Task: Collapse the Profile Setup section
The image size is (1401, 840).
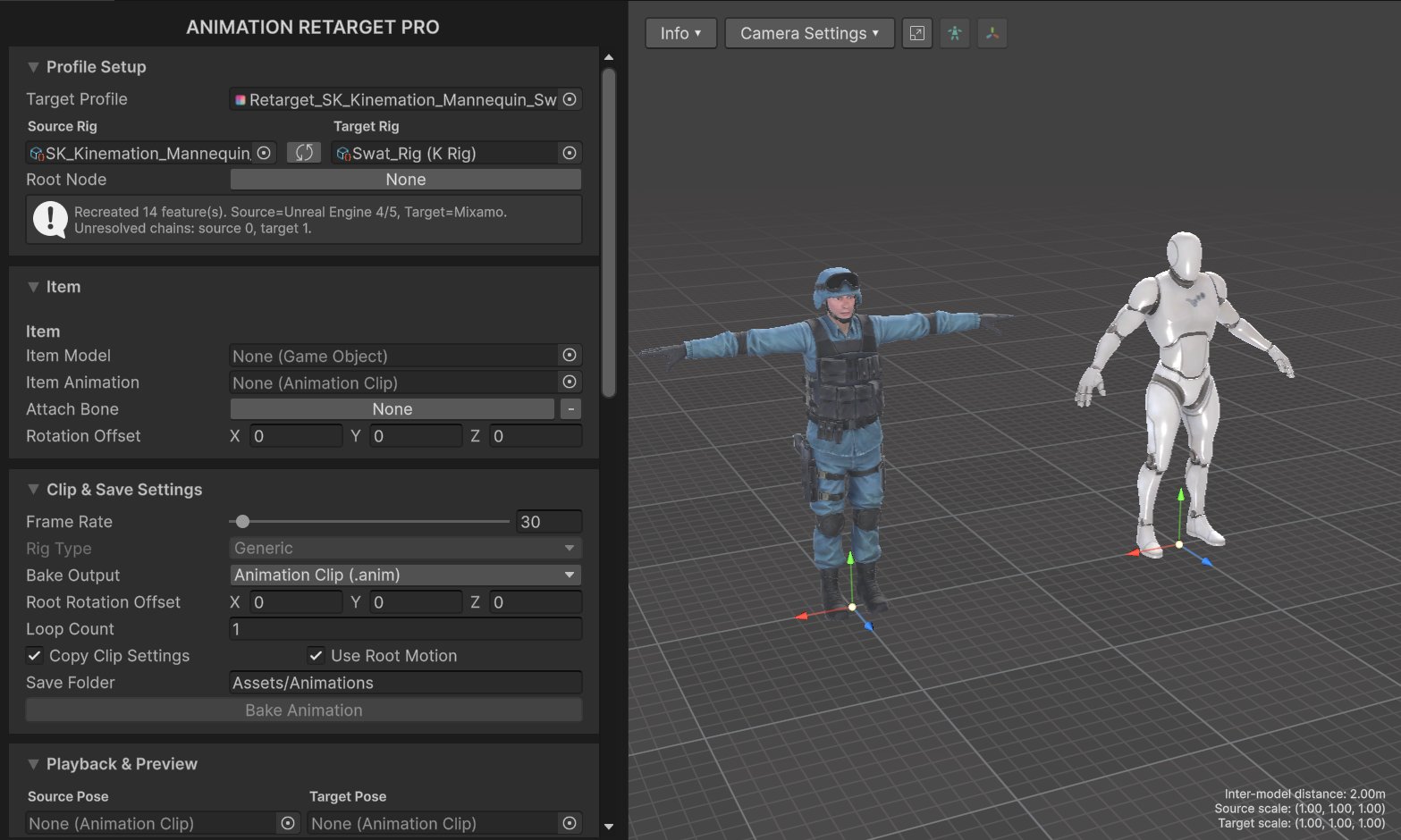Action: [x=33, y=67]
